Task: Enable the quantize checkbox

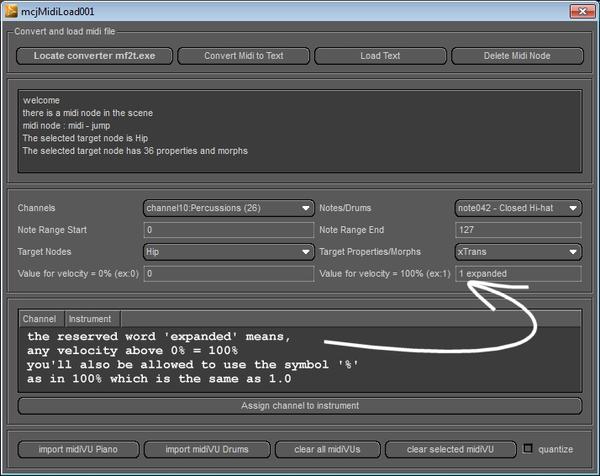Action: [x=528, y=448]
